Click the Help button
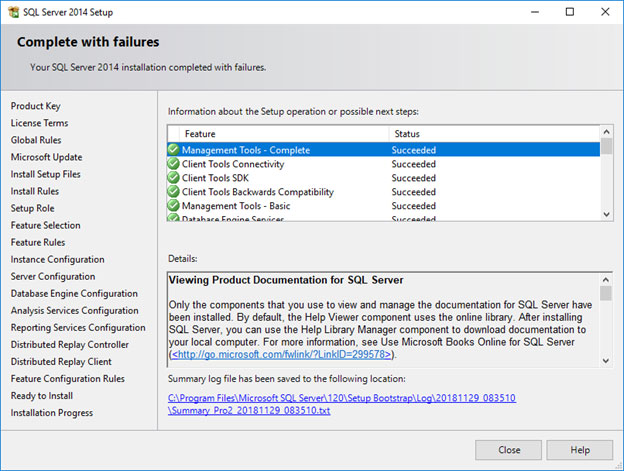This screenshot has height=471, width=624. [580, 450]
